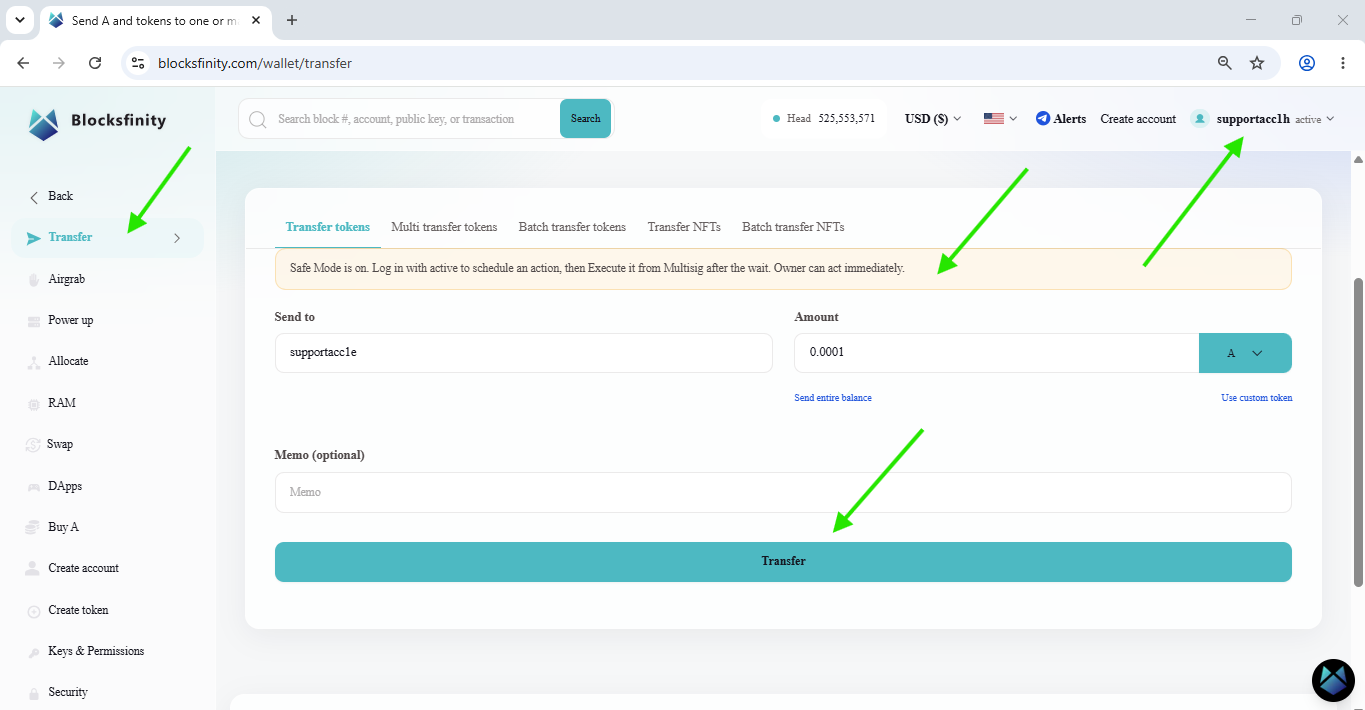1365x710 pixels.
Task: Click Create account link in header
Action: [1138, 119]
